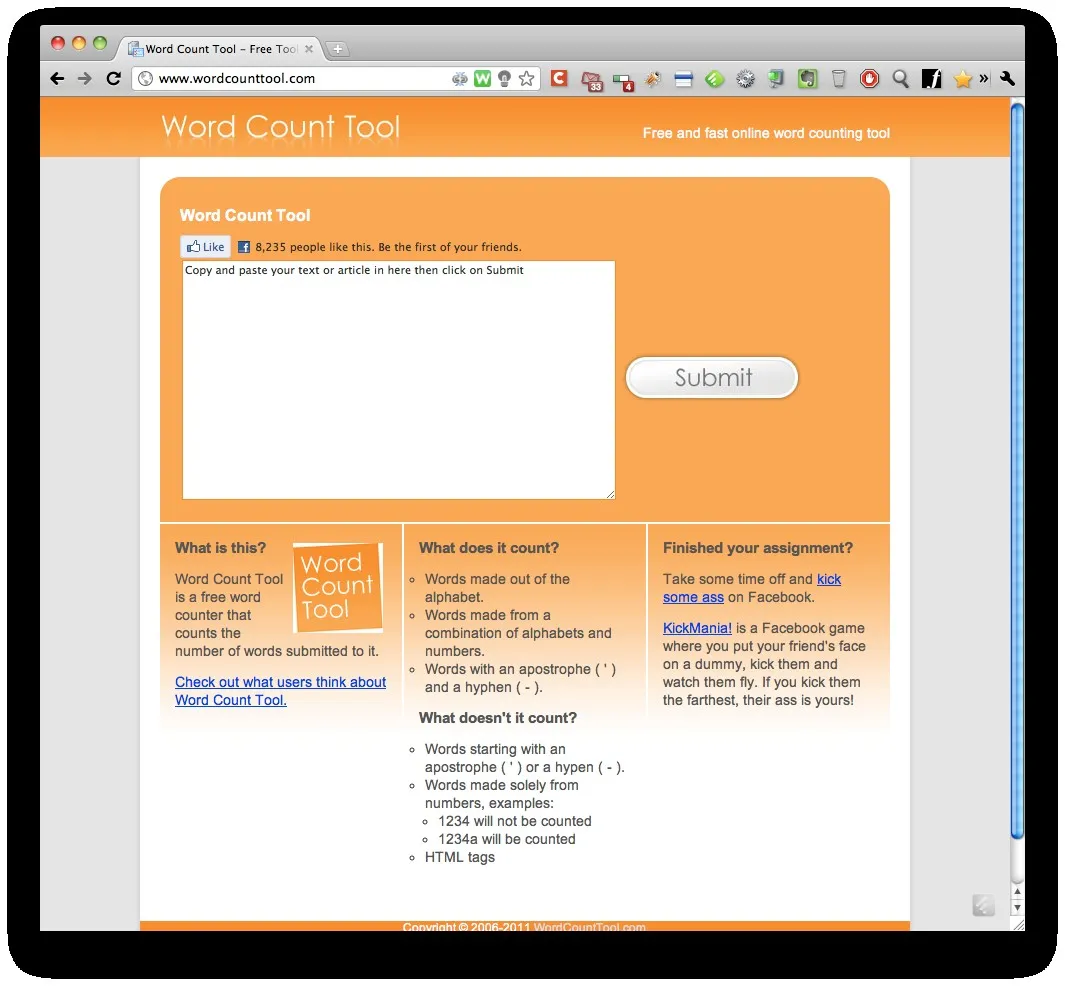Click the green diamond feed extension icon
Screen dimensions: 1065x986
[715, 79]
